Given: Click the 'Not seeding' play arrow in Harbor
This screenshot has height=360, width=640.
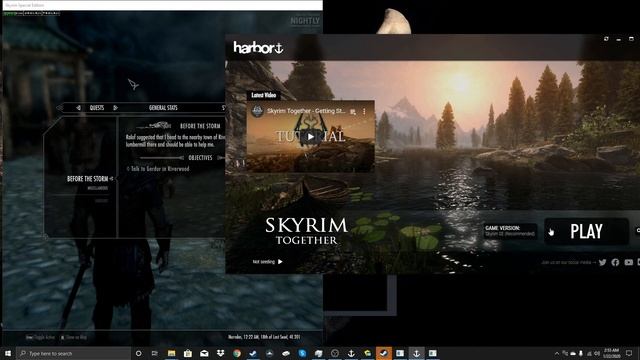Looking at the screenshot, I should click(280, 262).
